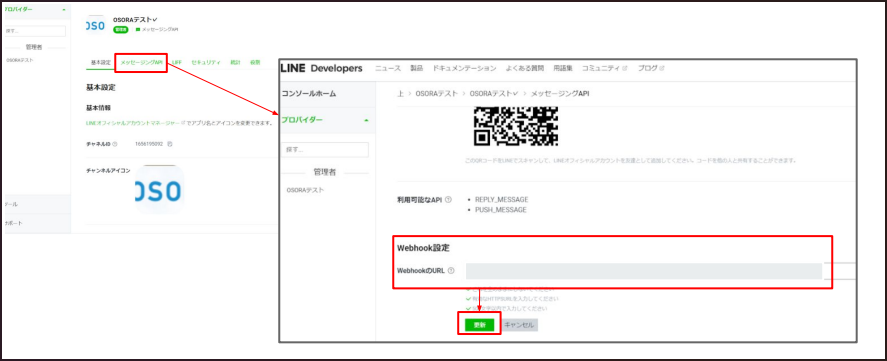Image resolution: width=887 pixels, height=361 pixels.
Task: Click the OSORAテスト✓ channel title
Action: (135, 19)
